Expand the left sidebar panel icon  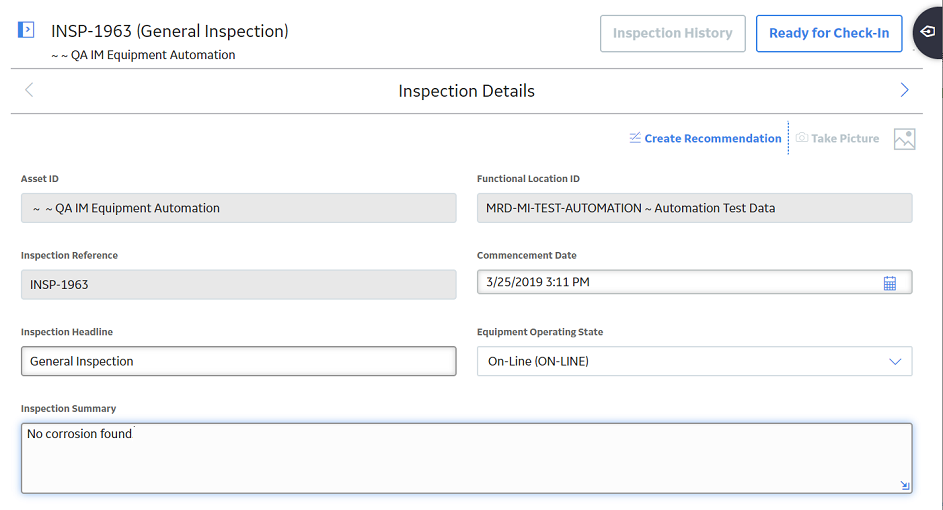tap(26, 29)
